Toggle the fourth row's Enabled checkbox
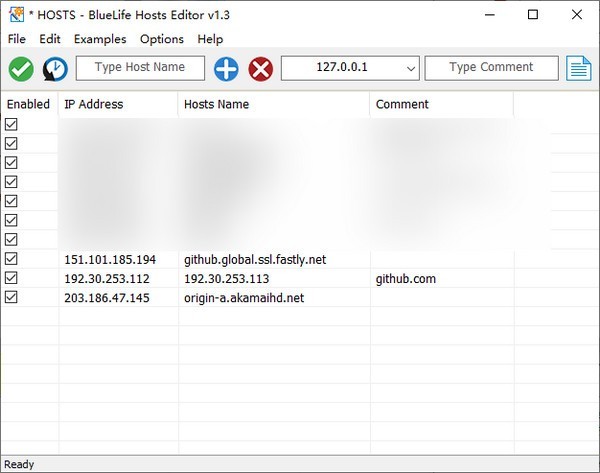The height and width of the screenshot is (473, 600). pyautogui.click(x=11, y=182)
